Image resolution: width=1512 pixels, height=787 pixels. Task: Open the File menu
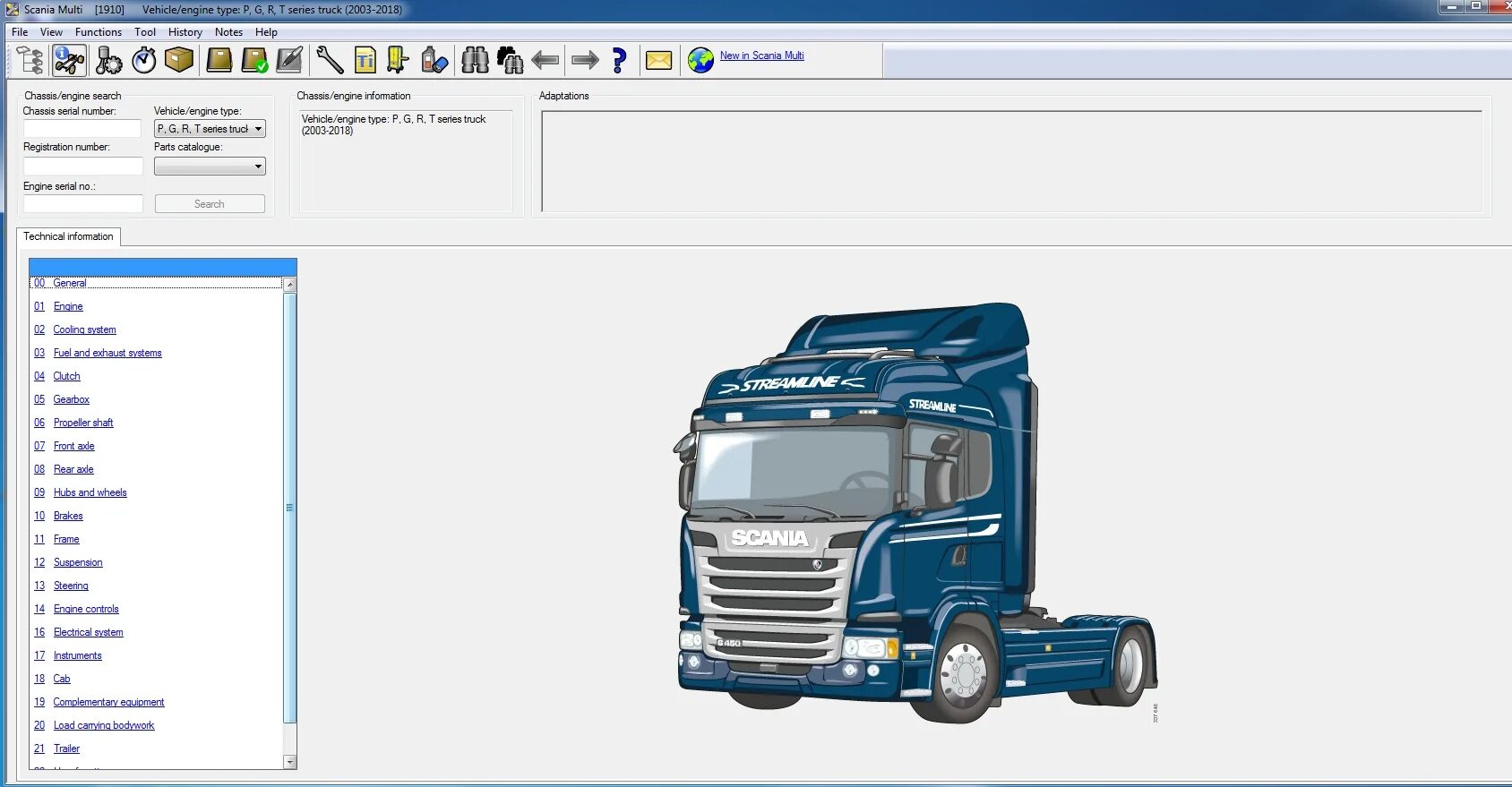20,32
